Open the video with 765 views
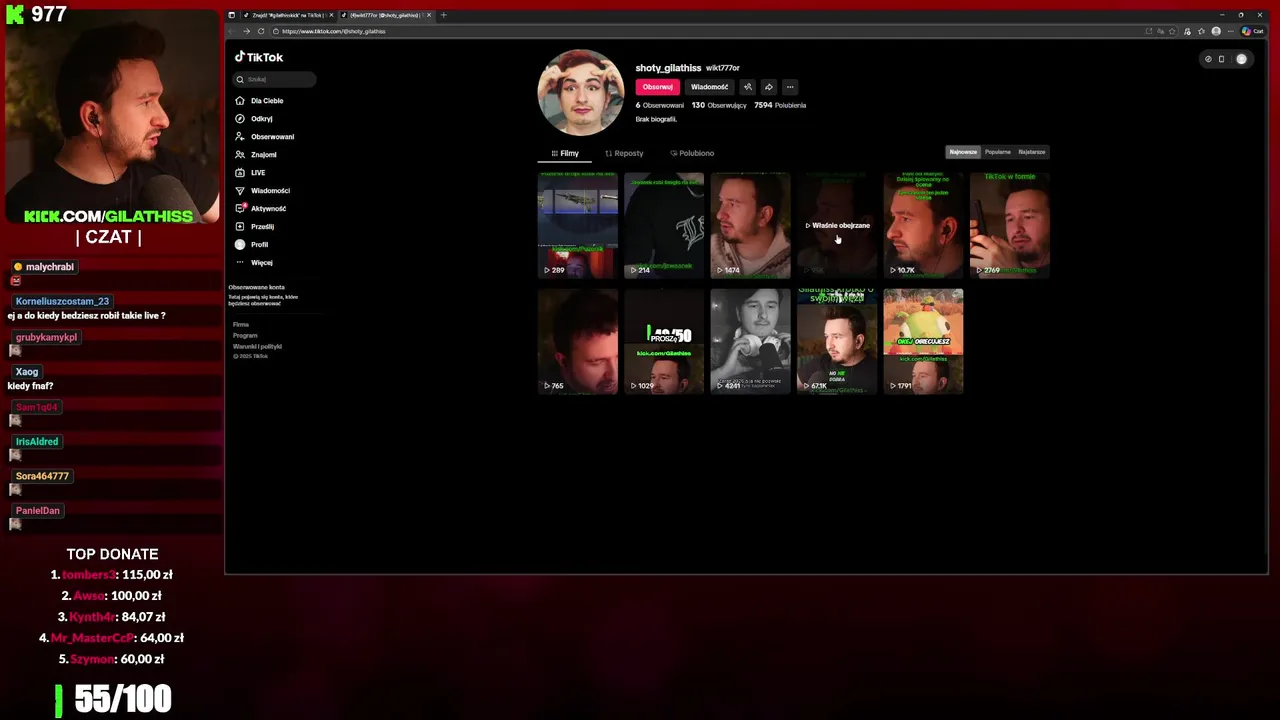This screenshot has height=720, width=1280. 578,341
